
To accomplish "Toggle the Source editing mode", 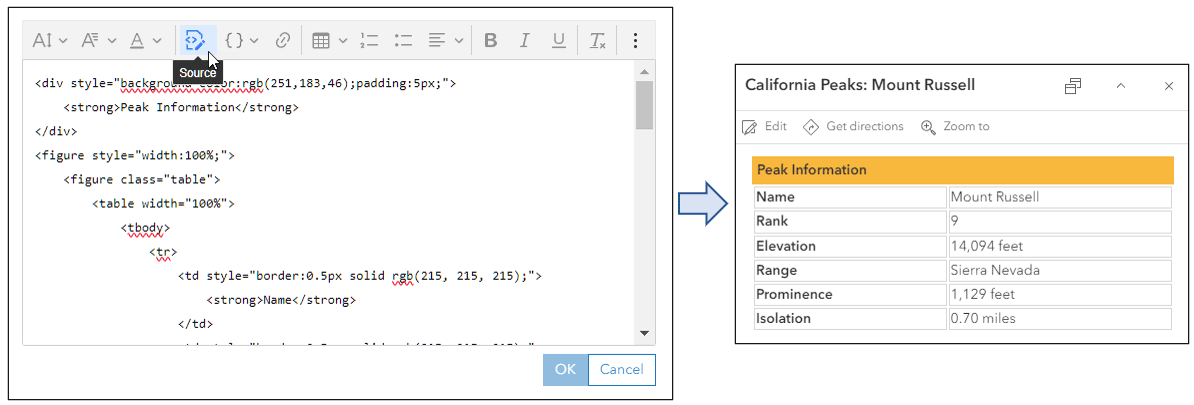I will point(195,41).
